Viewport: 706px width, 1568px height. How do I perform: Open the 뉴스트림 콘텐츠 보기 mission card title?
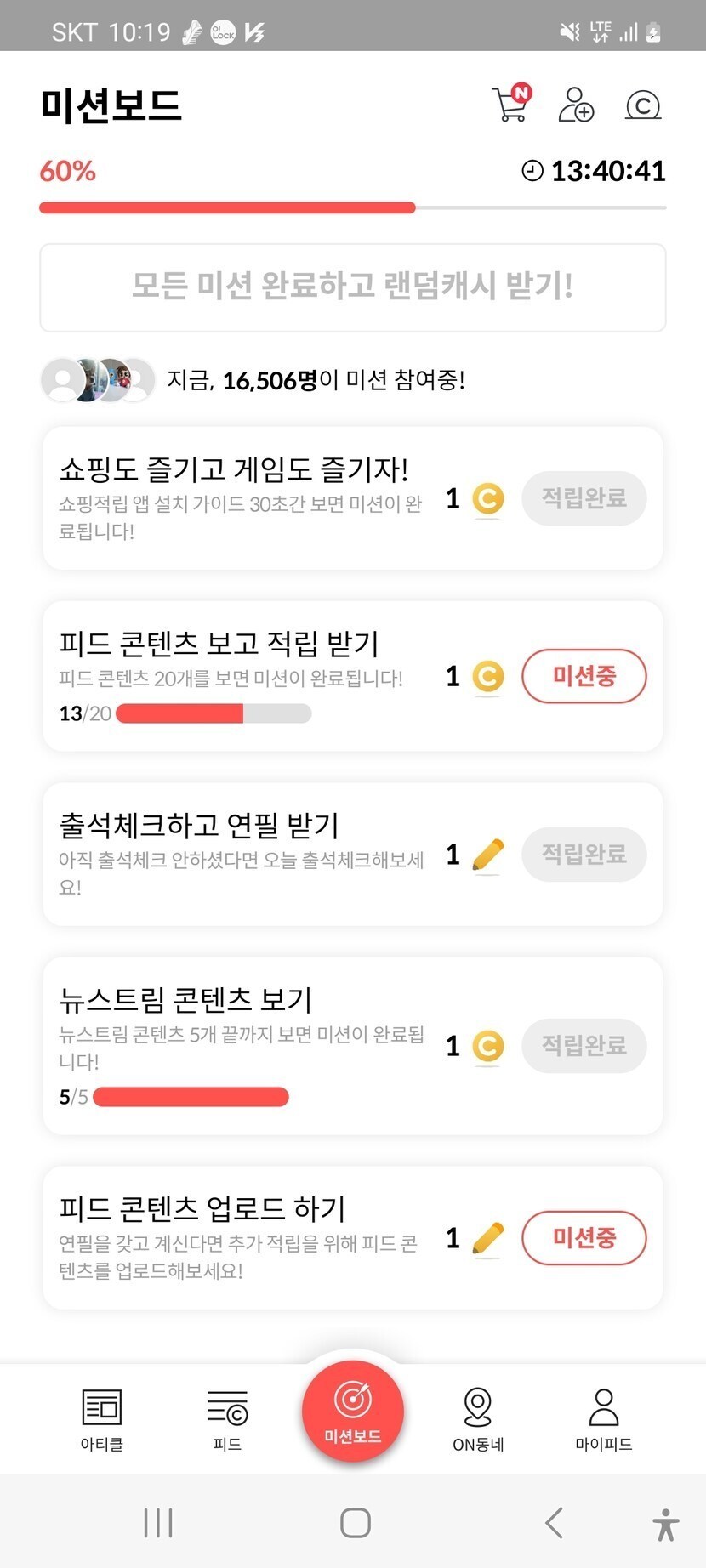pos(185,999)
